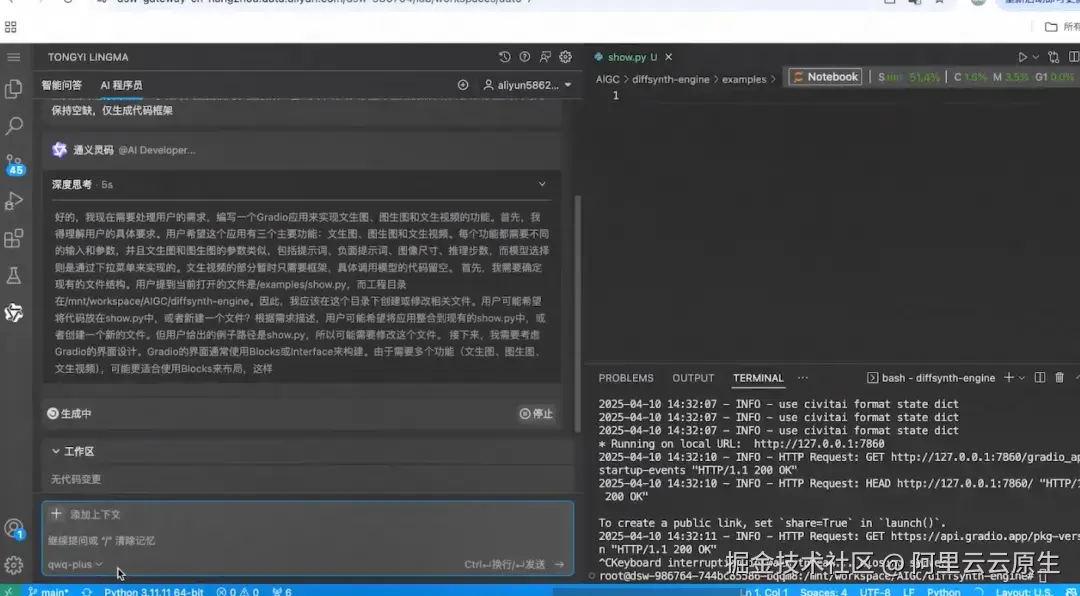Maximize the terminal panel with the chevron
Screen dimensions: 1080x596
(1075, 378)
